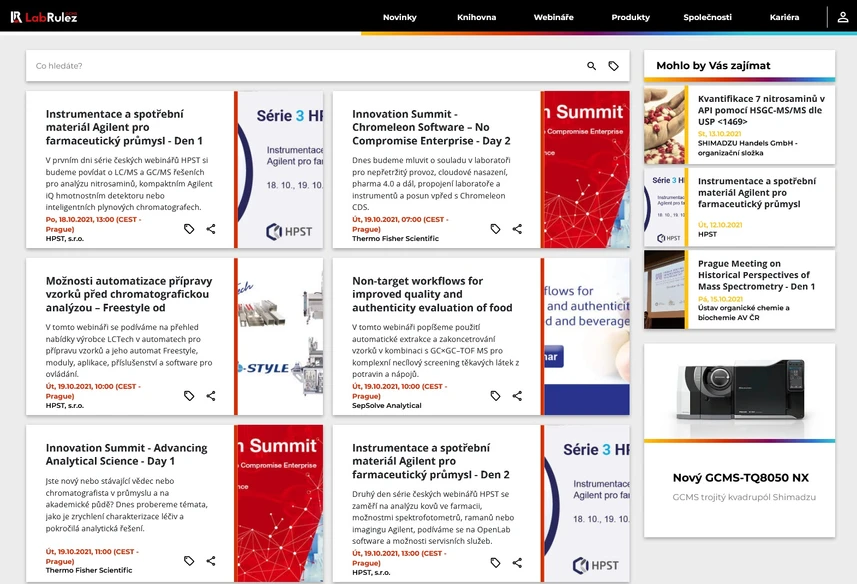
Task: Share the Innovation Summit Chromeleon Day 2 webinar
Action: point(517,228)
